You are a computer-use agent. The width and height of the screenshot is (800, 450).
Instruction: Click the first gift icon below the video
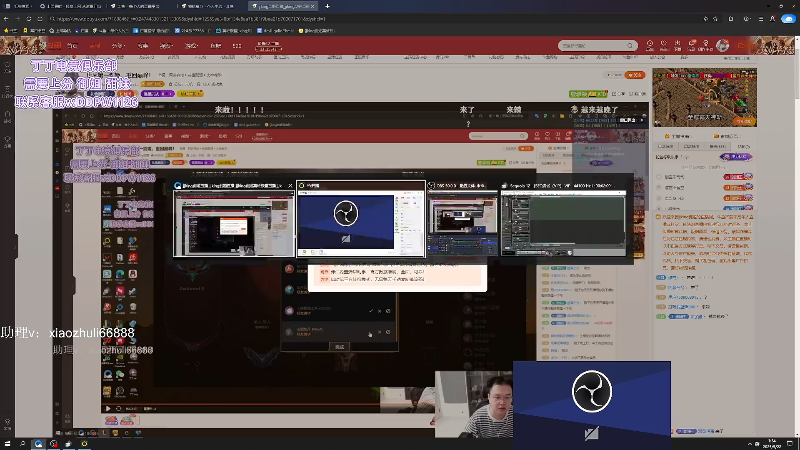[111, 420]
